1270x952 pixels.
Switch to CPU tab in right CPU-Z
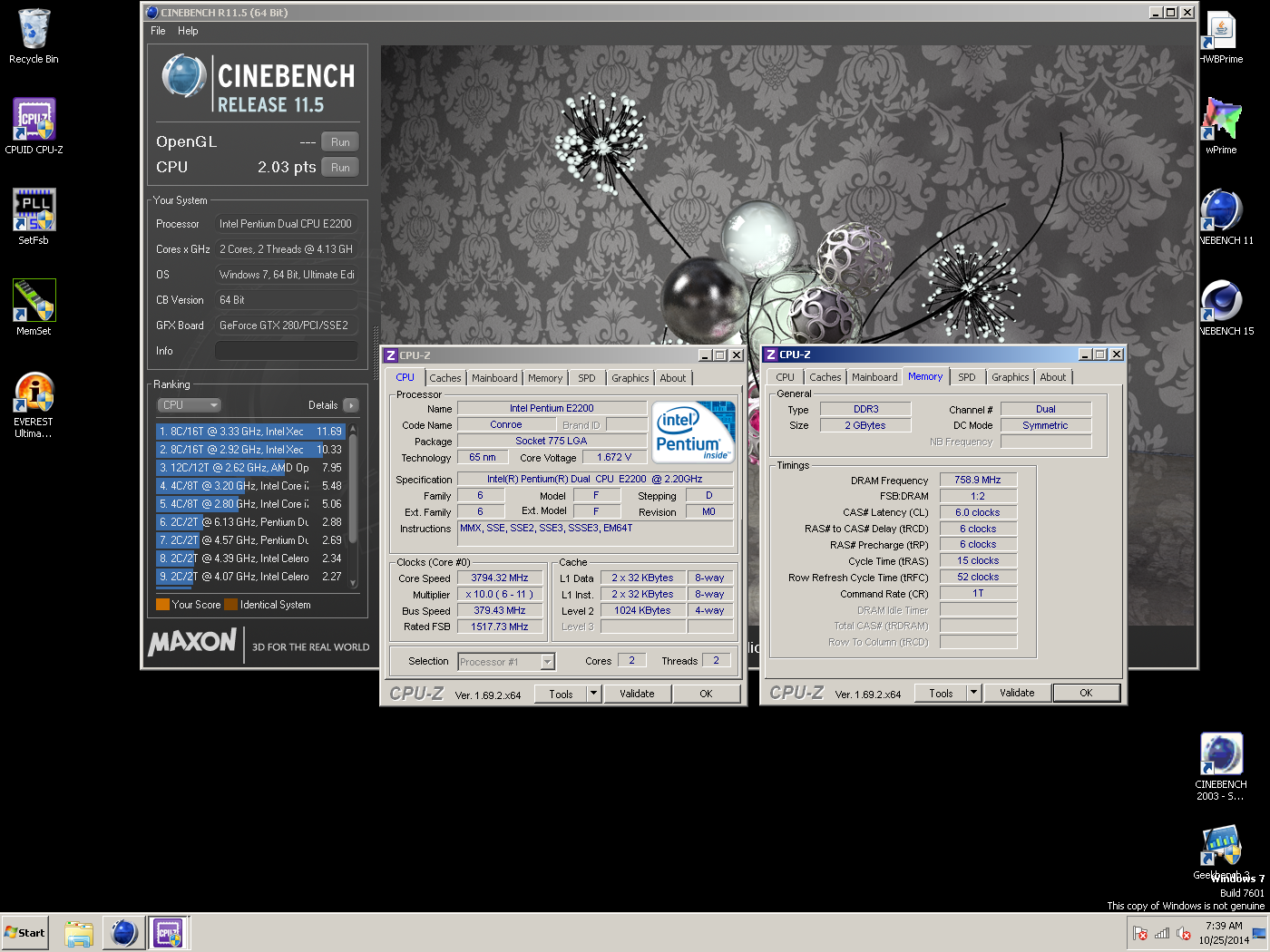point(785,377)
